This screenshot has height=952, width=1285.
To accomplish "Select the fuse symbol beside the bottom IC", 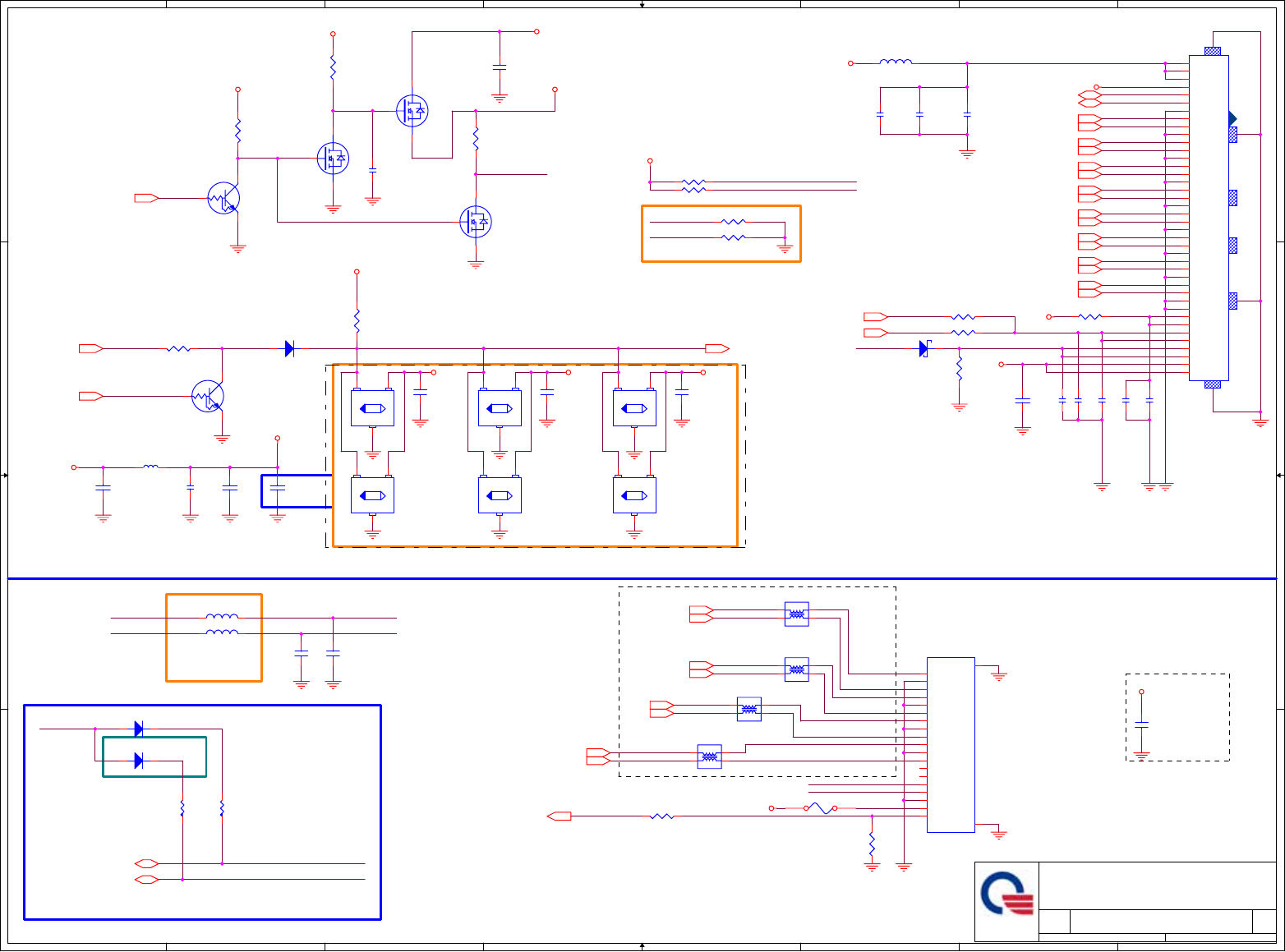I will click(821, 808).
